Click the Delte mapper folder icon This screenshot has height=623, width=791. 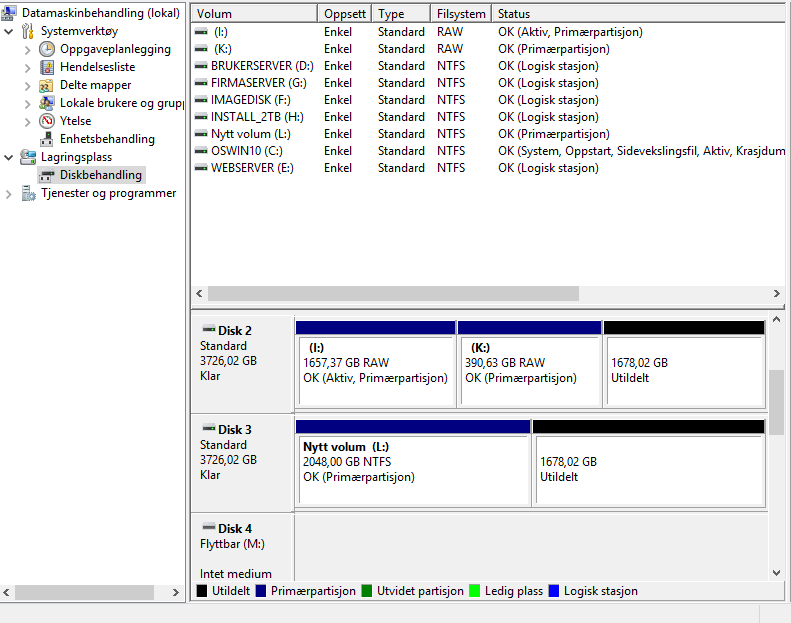tap(46, 85)
